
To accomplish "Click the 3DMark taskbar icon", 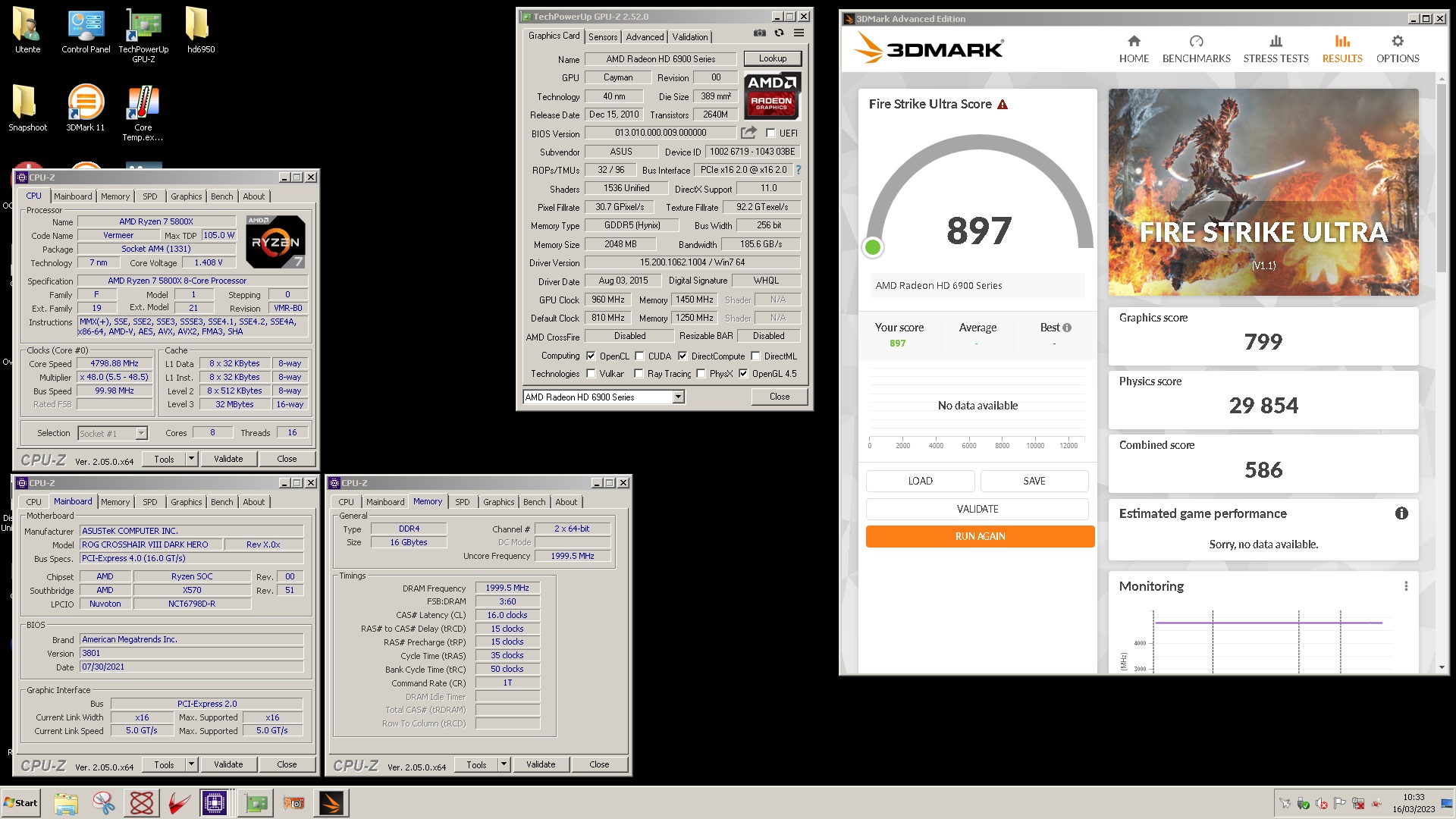I will tap(331, 803).
